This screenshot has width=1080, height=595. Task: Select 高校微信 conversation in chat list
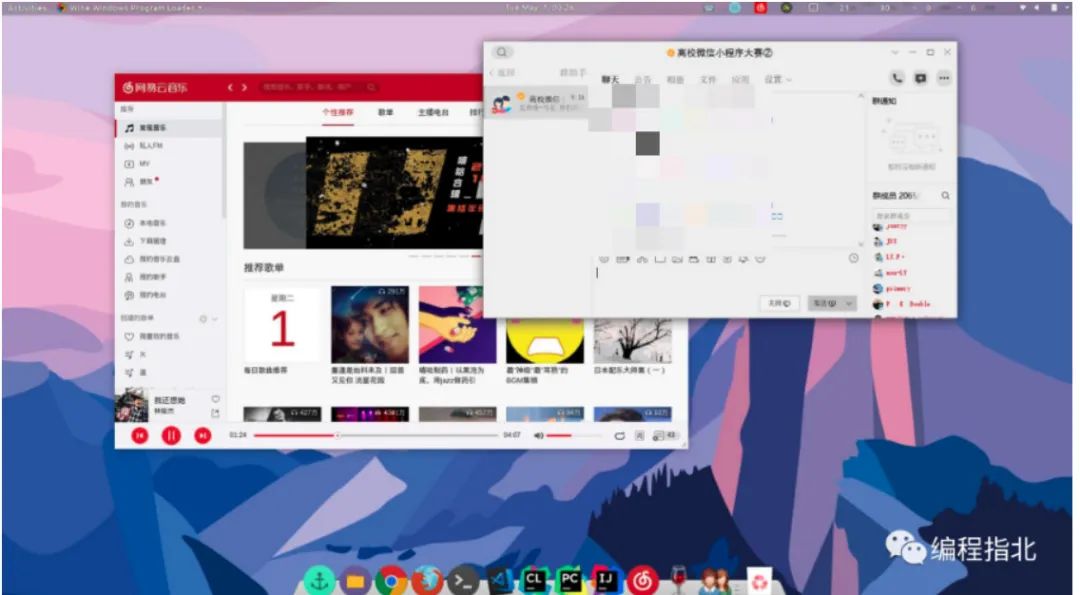pos(536,103)
